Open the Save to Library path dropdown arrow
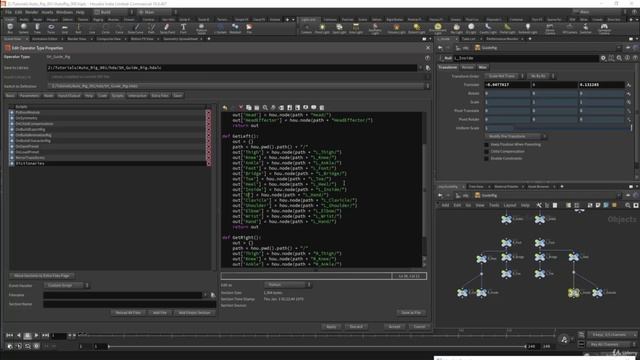This screenshot has width=640, height=360. coord(421,68)
